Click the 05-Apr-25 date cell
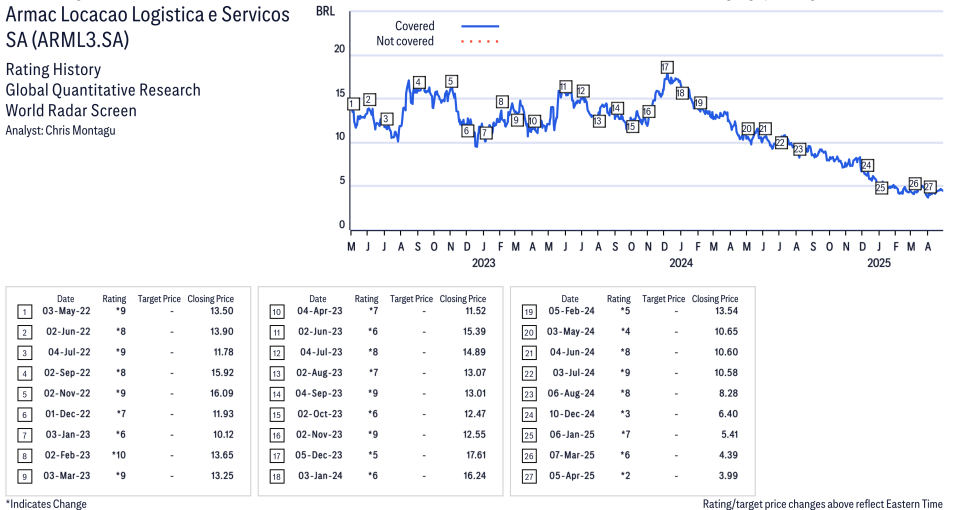 (572, 475)
